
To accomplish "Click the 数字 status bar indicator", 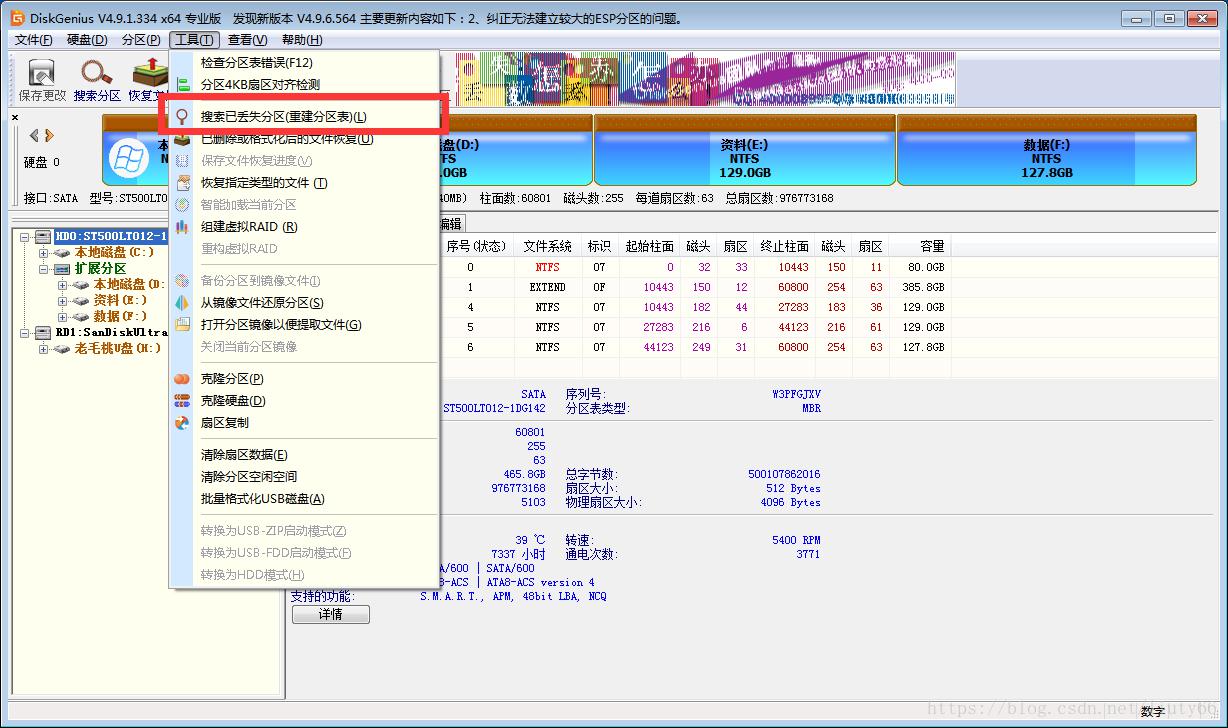I will point(1152,712).
